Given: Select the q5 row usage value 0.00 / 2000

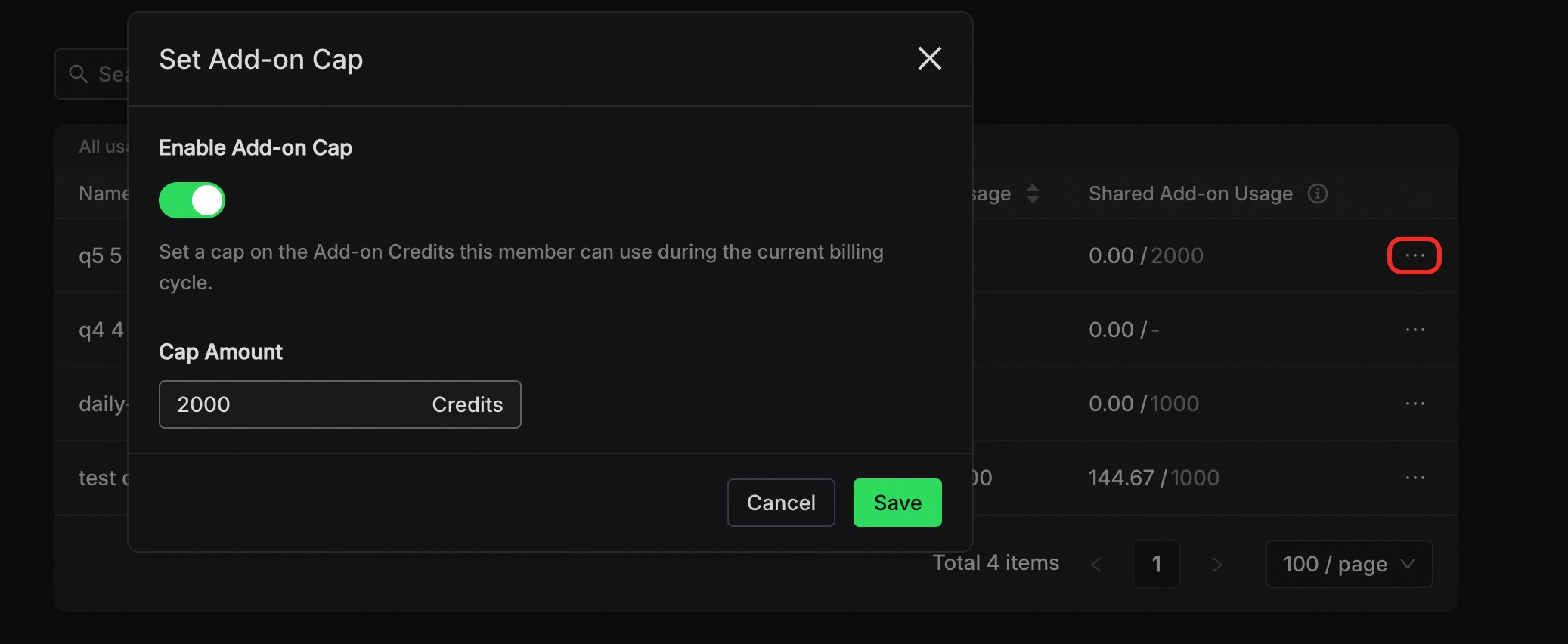Looking at the screenshot, I should click(1145, 255).
